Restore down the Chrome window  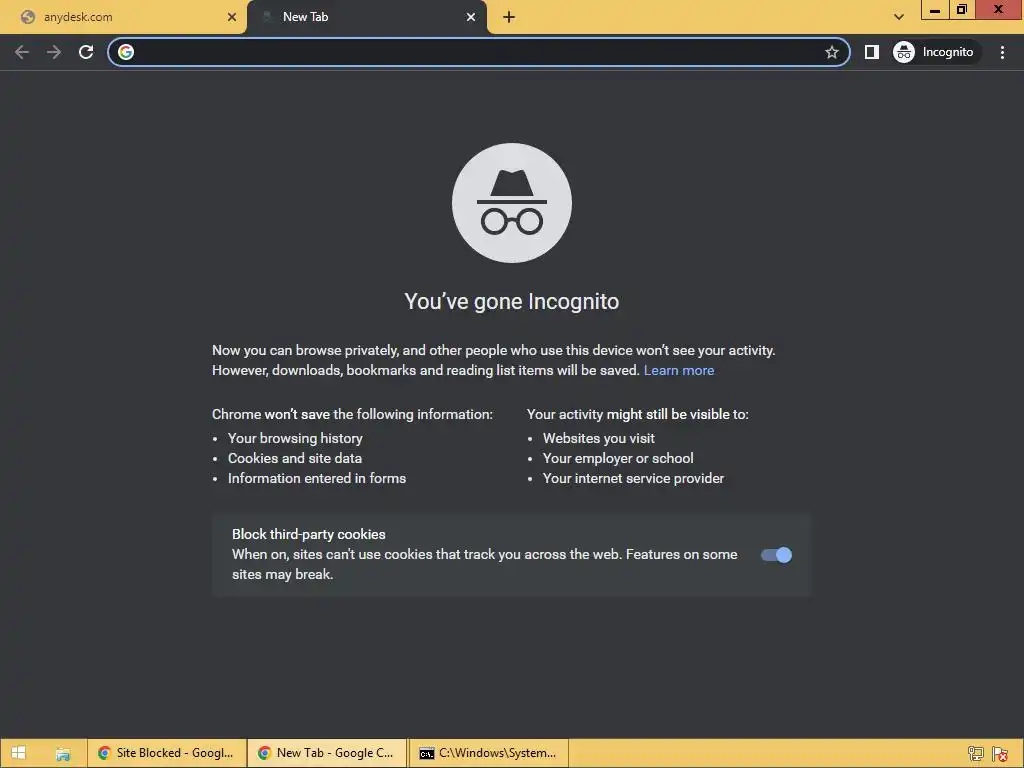[x=962, y=10]
